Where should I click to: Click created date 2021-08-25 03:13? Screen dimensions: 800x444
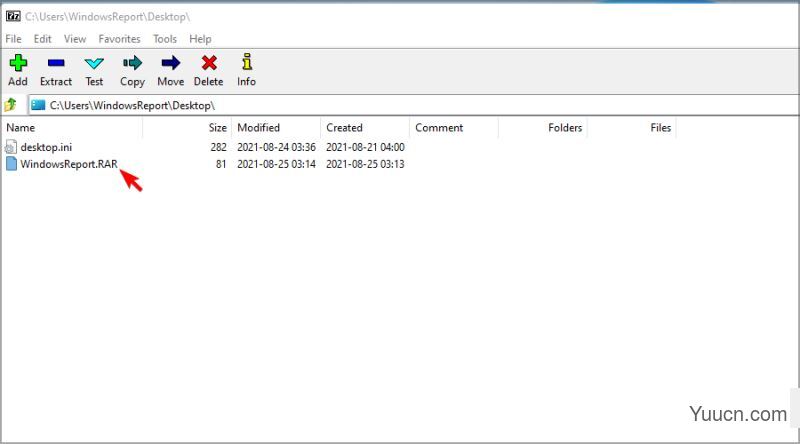coord(365,164)
